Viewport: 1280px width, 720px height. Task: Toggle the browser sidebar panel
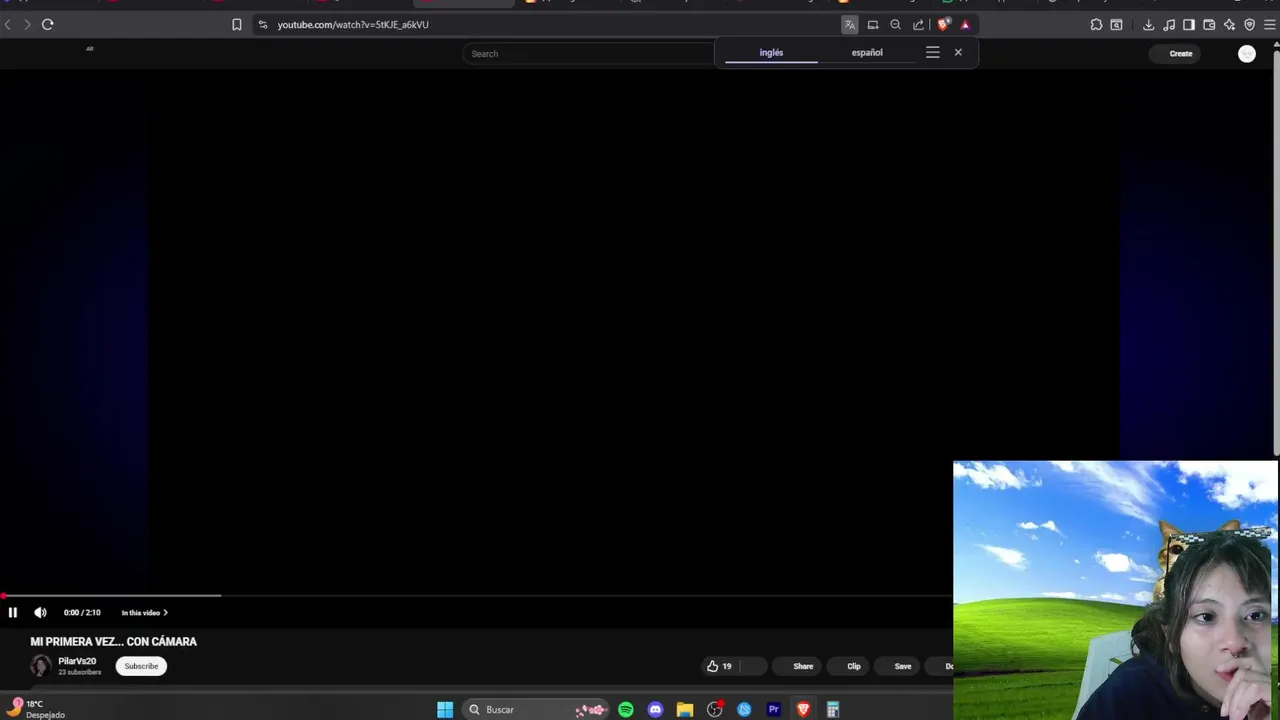pos(1189,24)
